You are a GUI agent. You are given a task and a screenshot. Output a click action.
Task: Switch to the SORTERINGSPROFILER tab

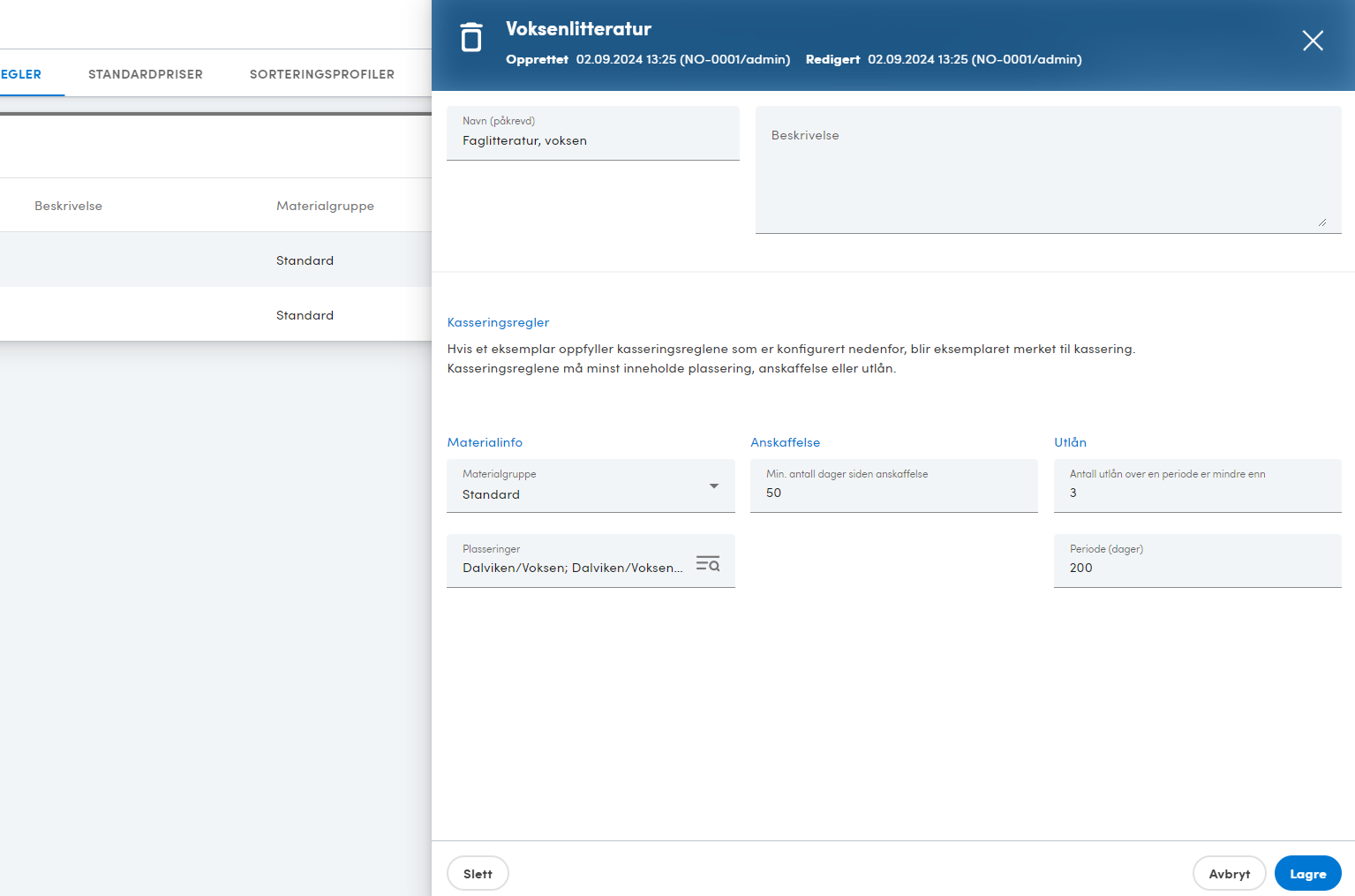coord(322,74)
